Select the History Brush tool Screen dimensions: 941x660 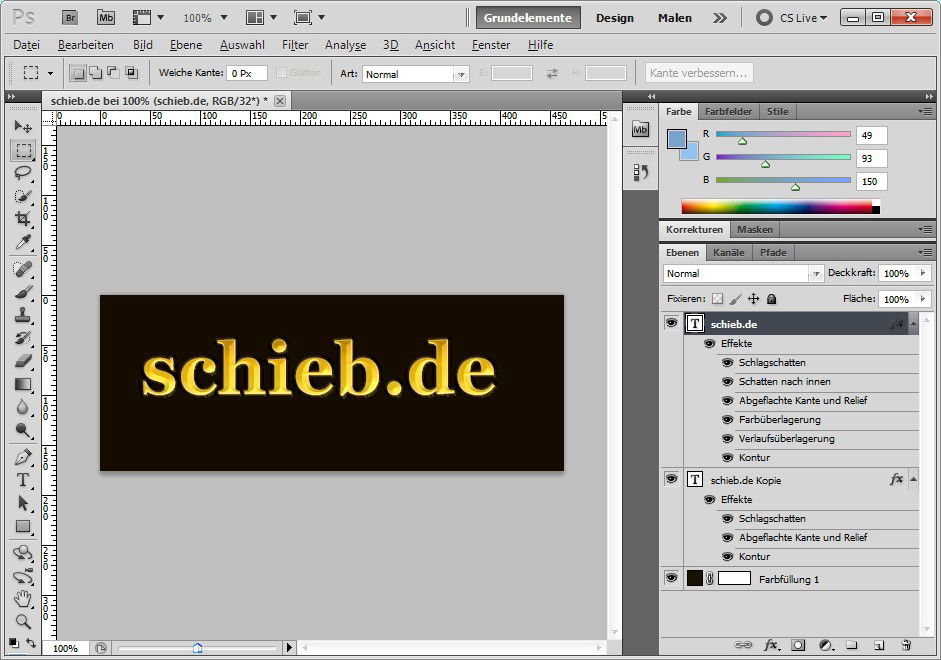[23, 338]
